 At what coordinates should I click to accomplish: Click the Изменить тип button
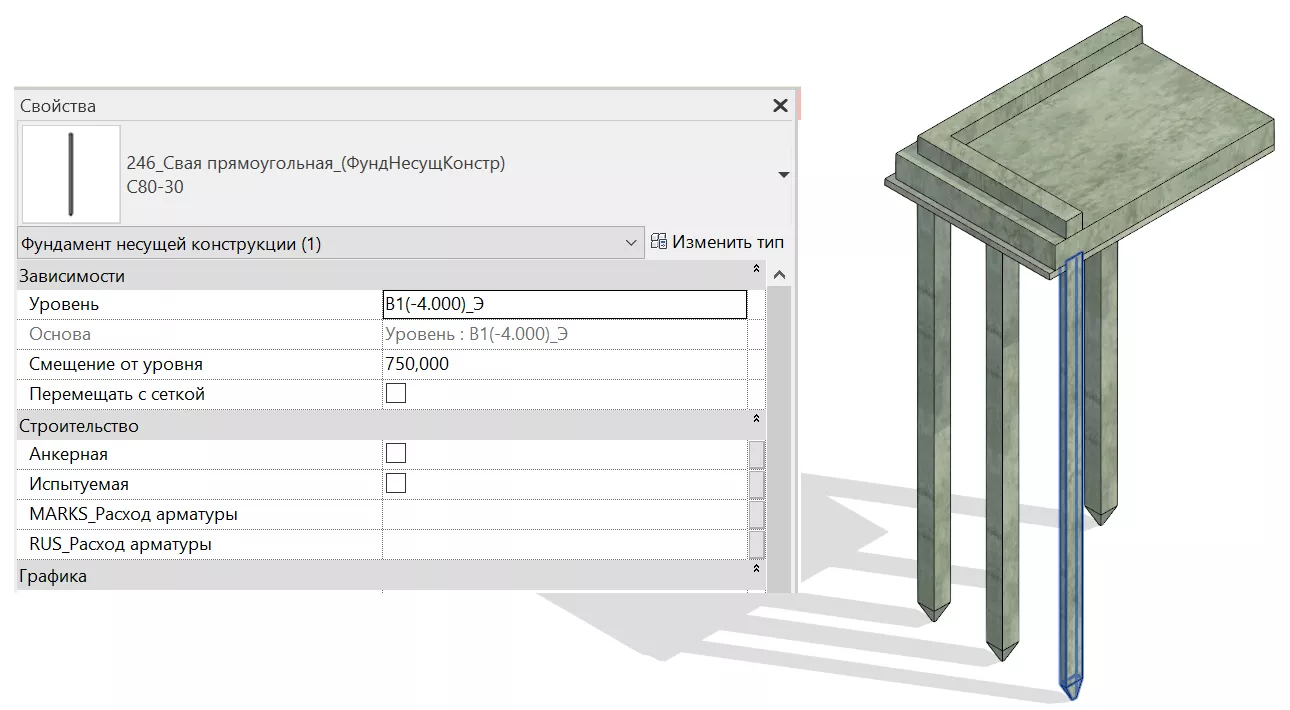[717, 242]
